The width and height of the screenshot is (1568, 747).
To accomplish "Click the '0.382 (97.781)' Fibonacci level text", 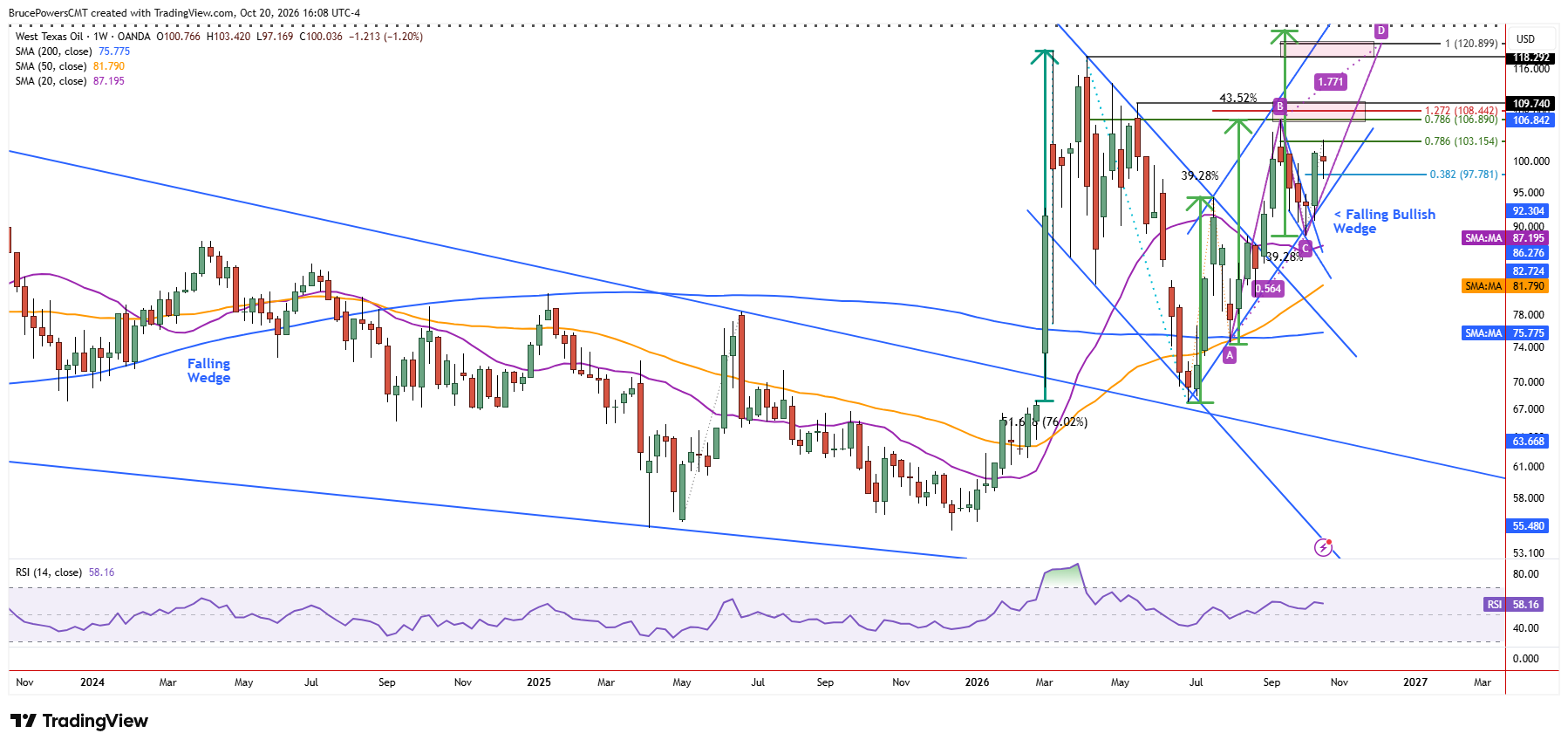I will click(x=1464, y=175).
